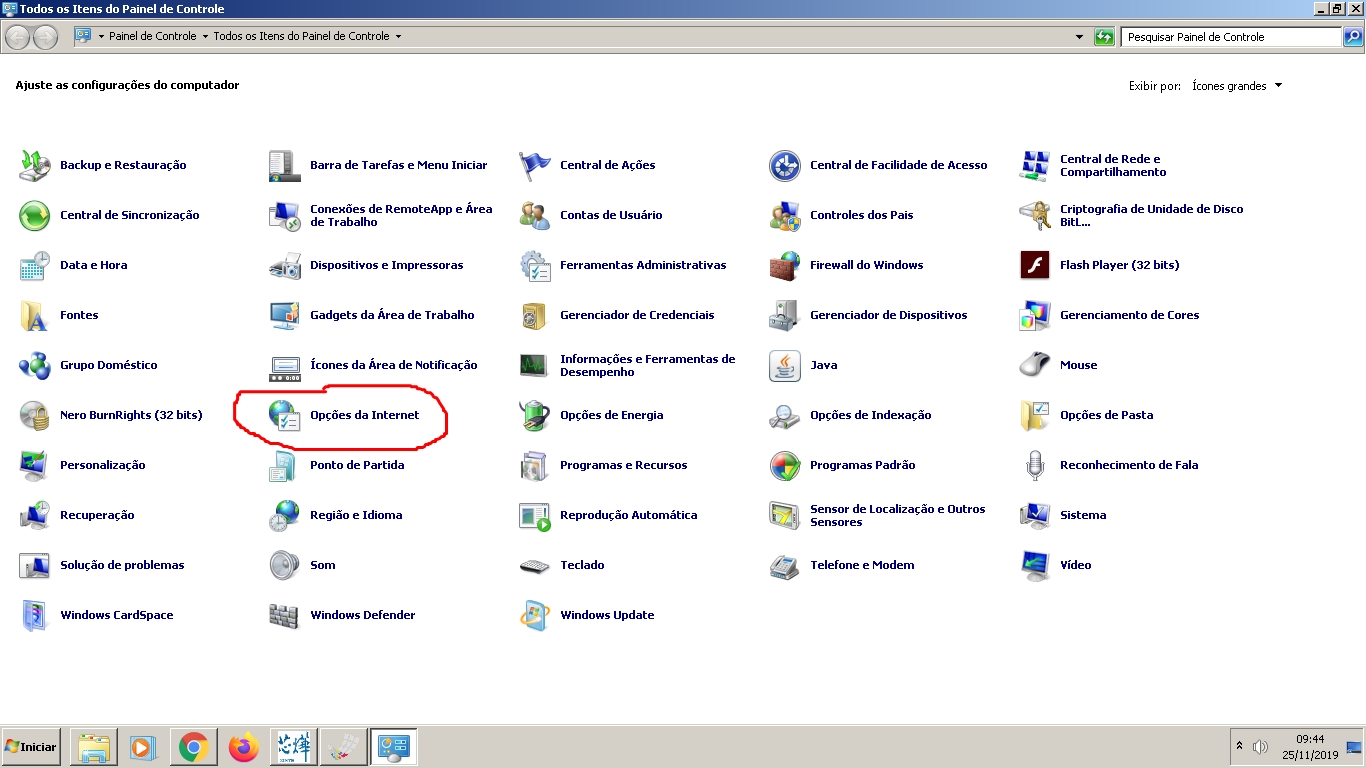Click the refresh button beside address bar

(1104, 37)
